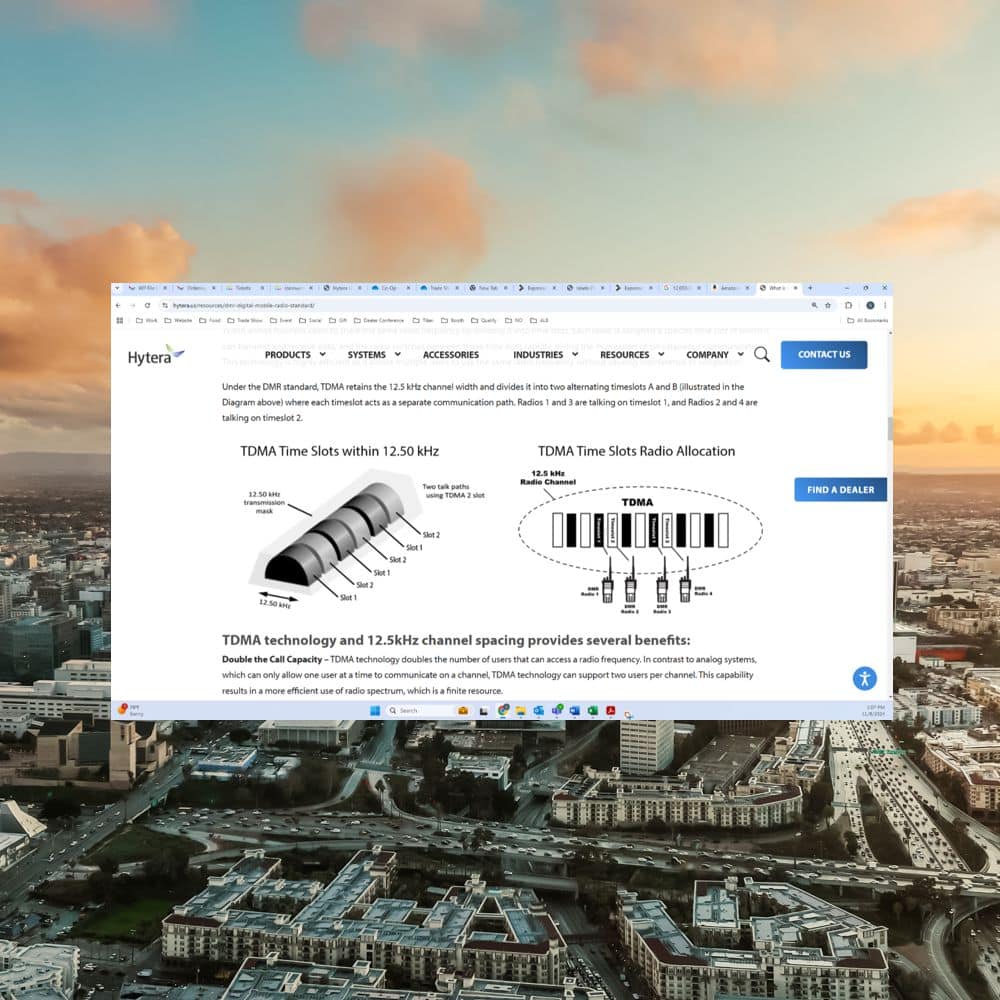
Task: Open the All Bookmarks folder
Action: [x=867, y=320]
